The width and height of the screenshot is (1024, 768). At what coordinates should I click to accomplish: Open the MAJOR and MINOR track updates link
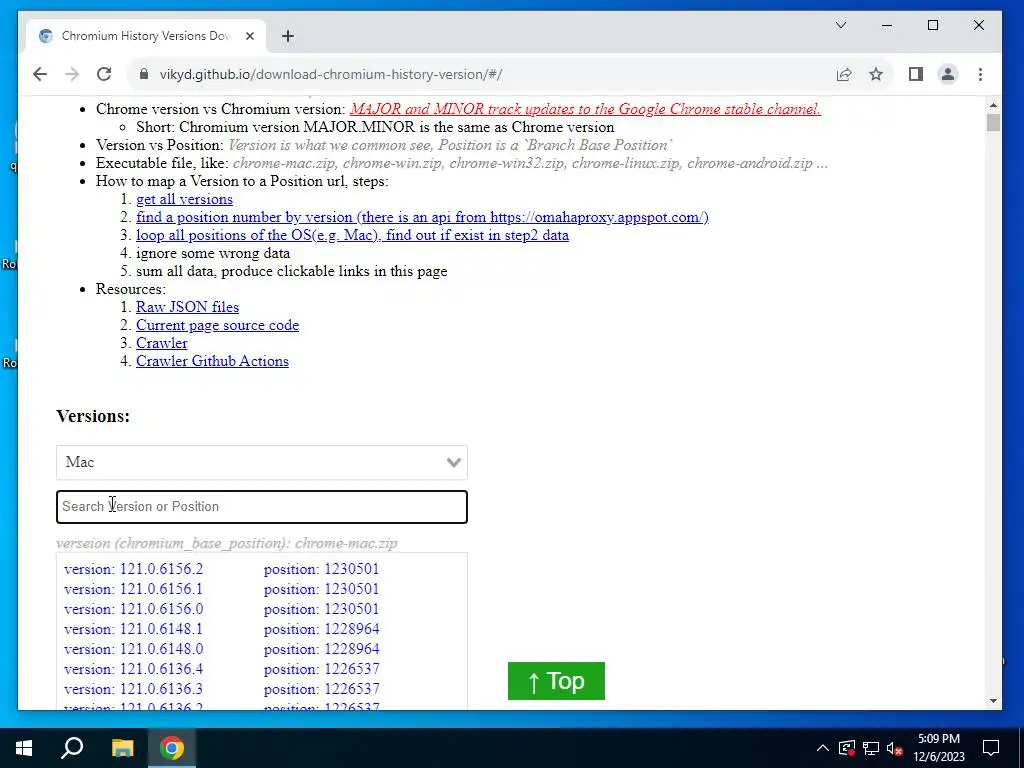[585, 109]
